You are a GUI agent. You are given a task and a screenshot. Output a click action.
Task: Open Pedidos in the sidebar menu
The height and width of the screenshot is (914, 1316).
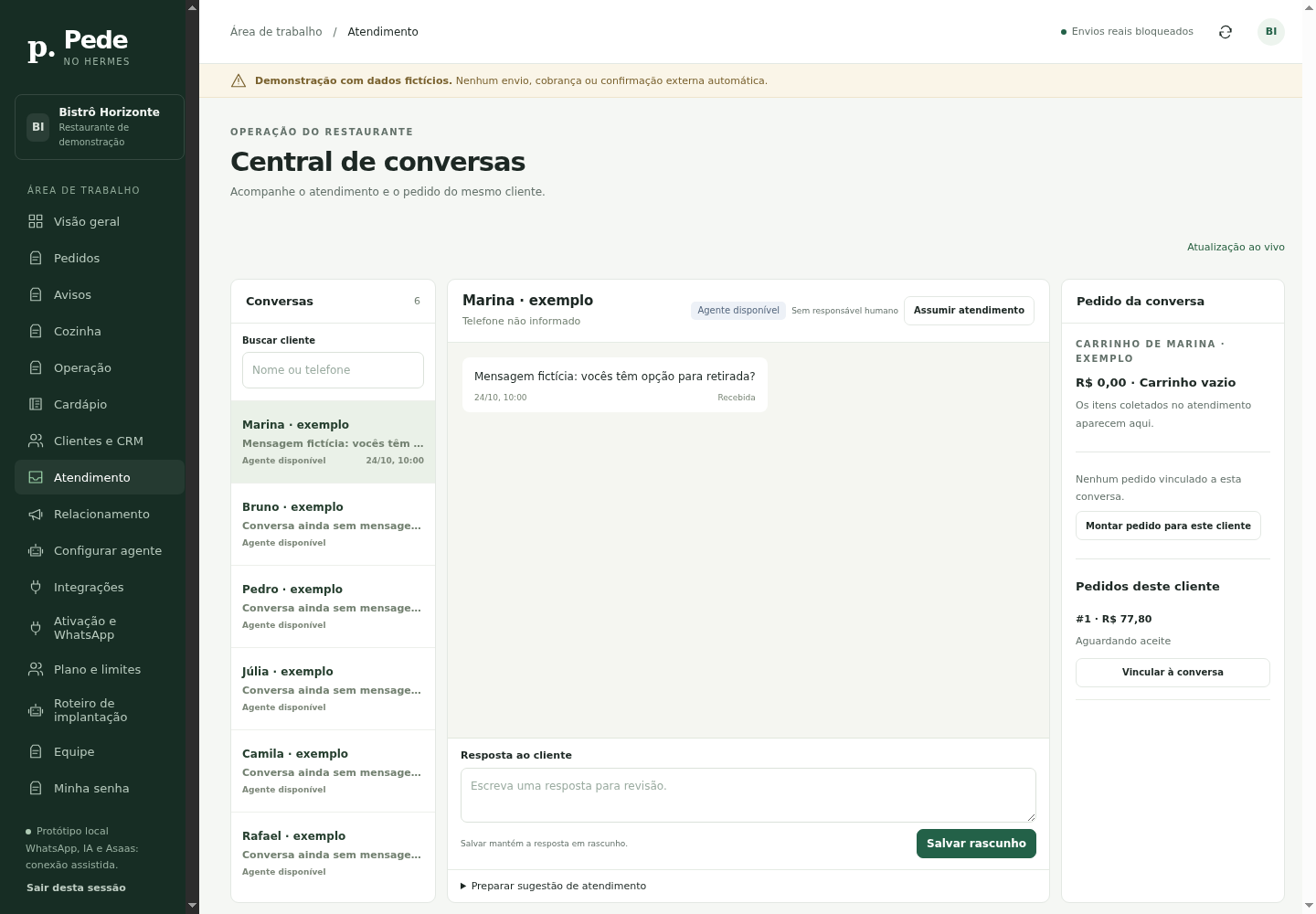(100, 258)
